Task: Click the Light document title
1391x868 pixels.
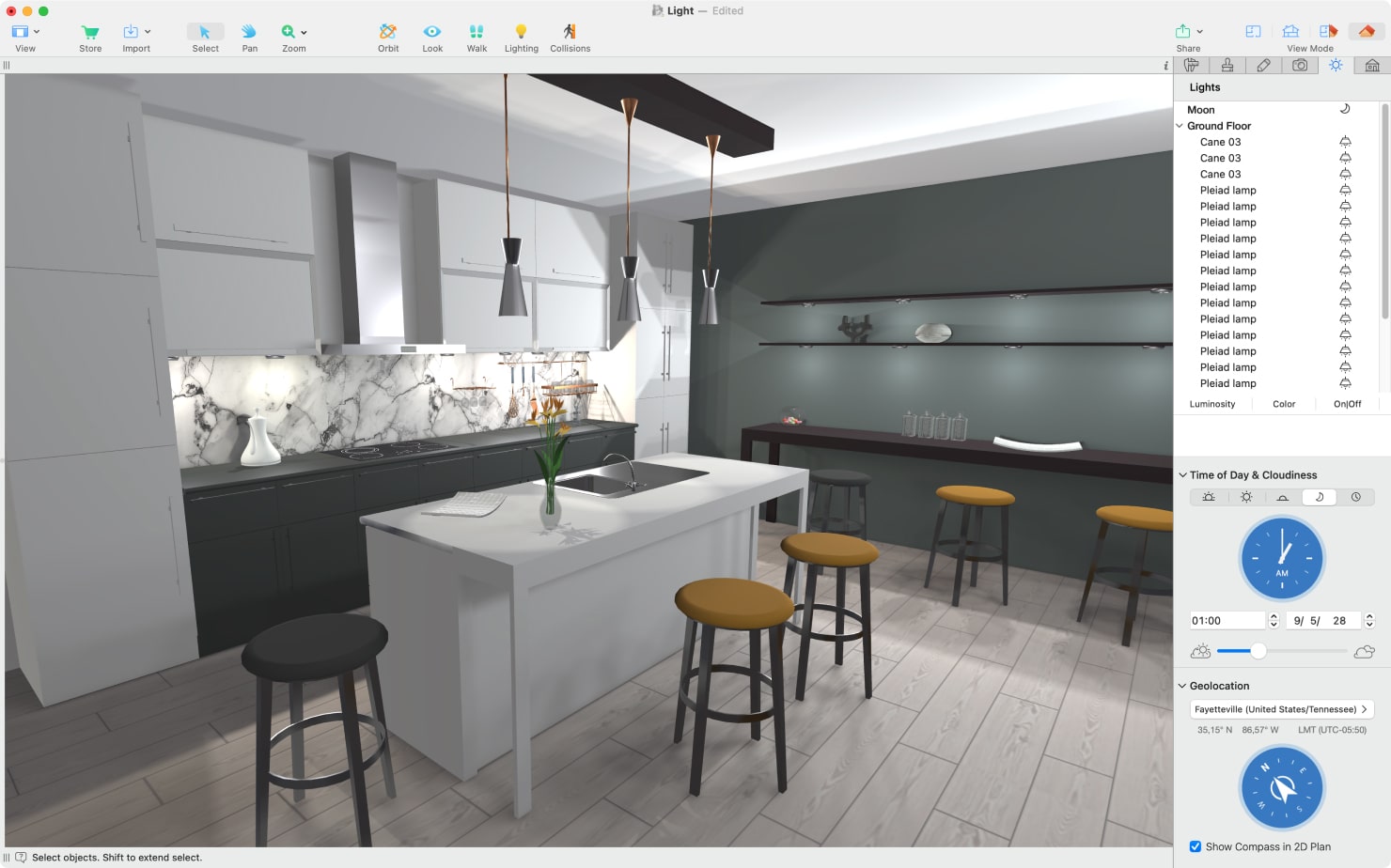Action: [680, 10]
